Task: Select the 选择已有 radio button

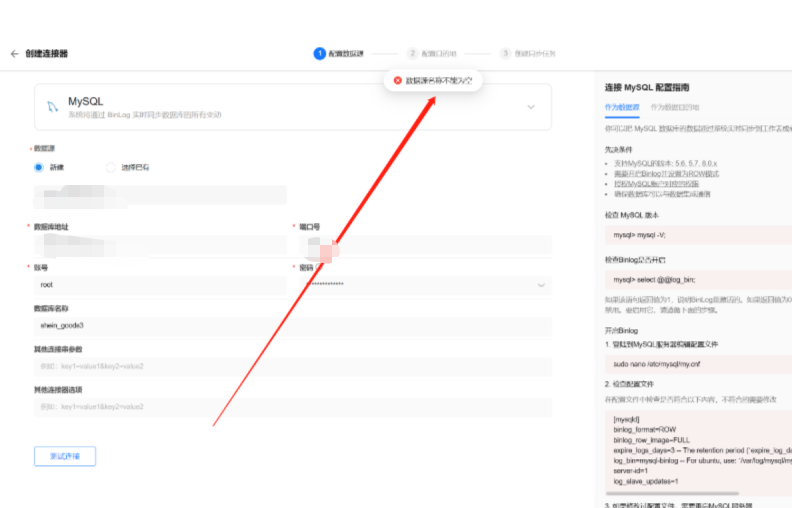Action: 111,167
